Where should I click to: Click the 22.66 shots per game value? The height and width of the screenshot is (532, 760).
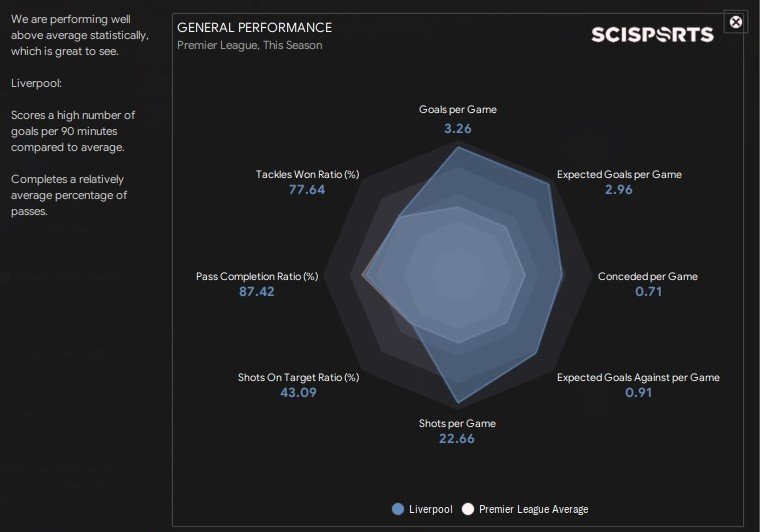(457, 440)
